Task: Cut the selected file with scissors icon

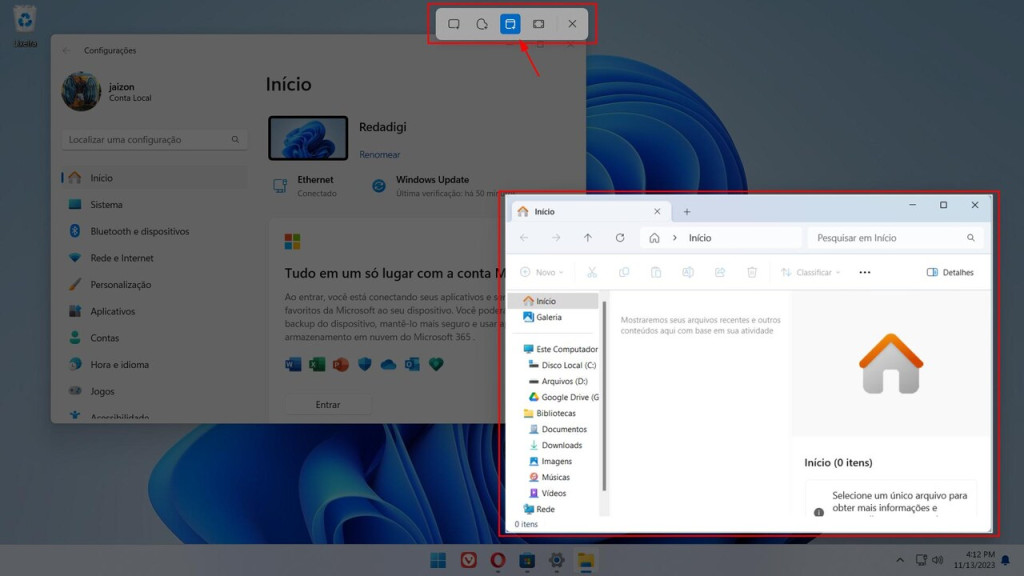Action: click(x=593, y=272)
